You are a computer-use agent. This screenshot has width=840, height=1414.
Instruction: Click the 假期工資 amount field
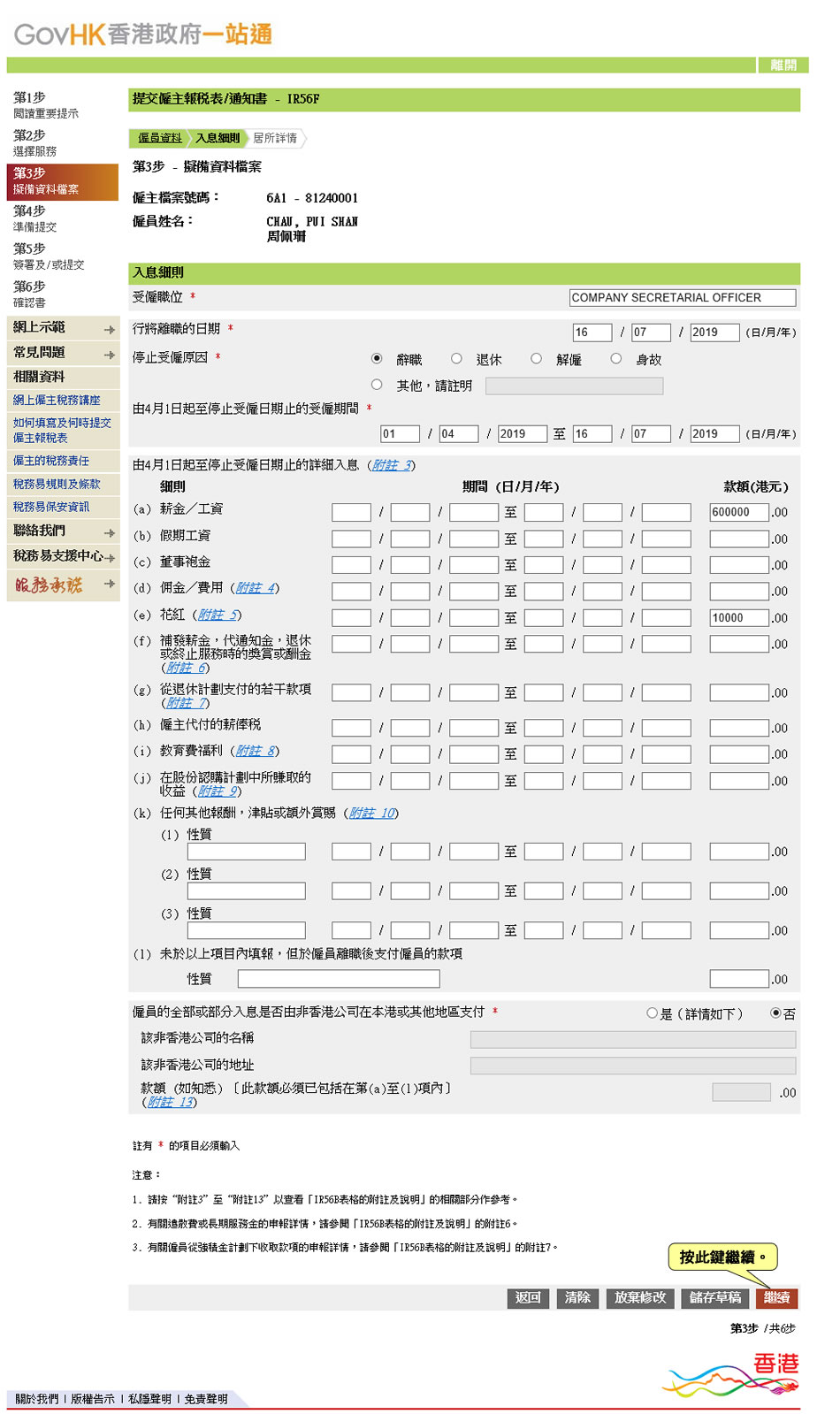pyautogui.click(x=739, y=539)
